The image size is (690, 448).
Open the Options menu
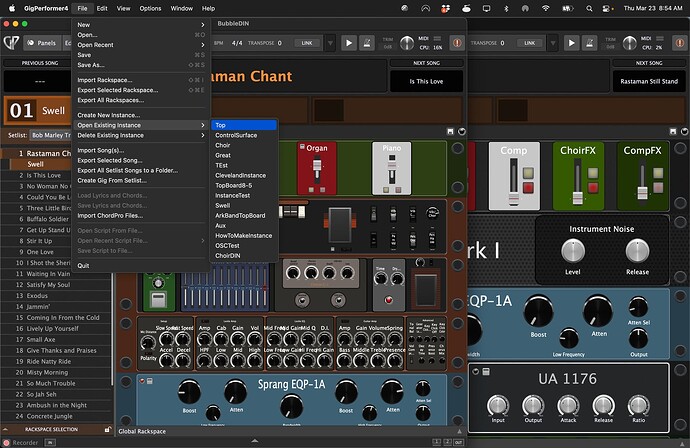(150, 8)
